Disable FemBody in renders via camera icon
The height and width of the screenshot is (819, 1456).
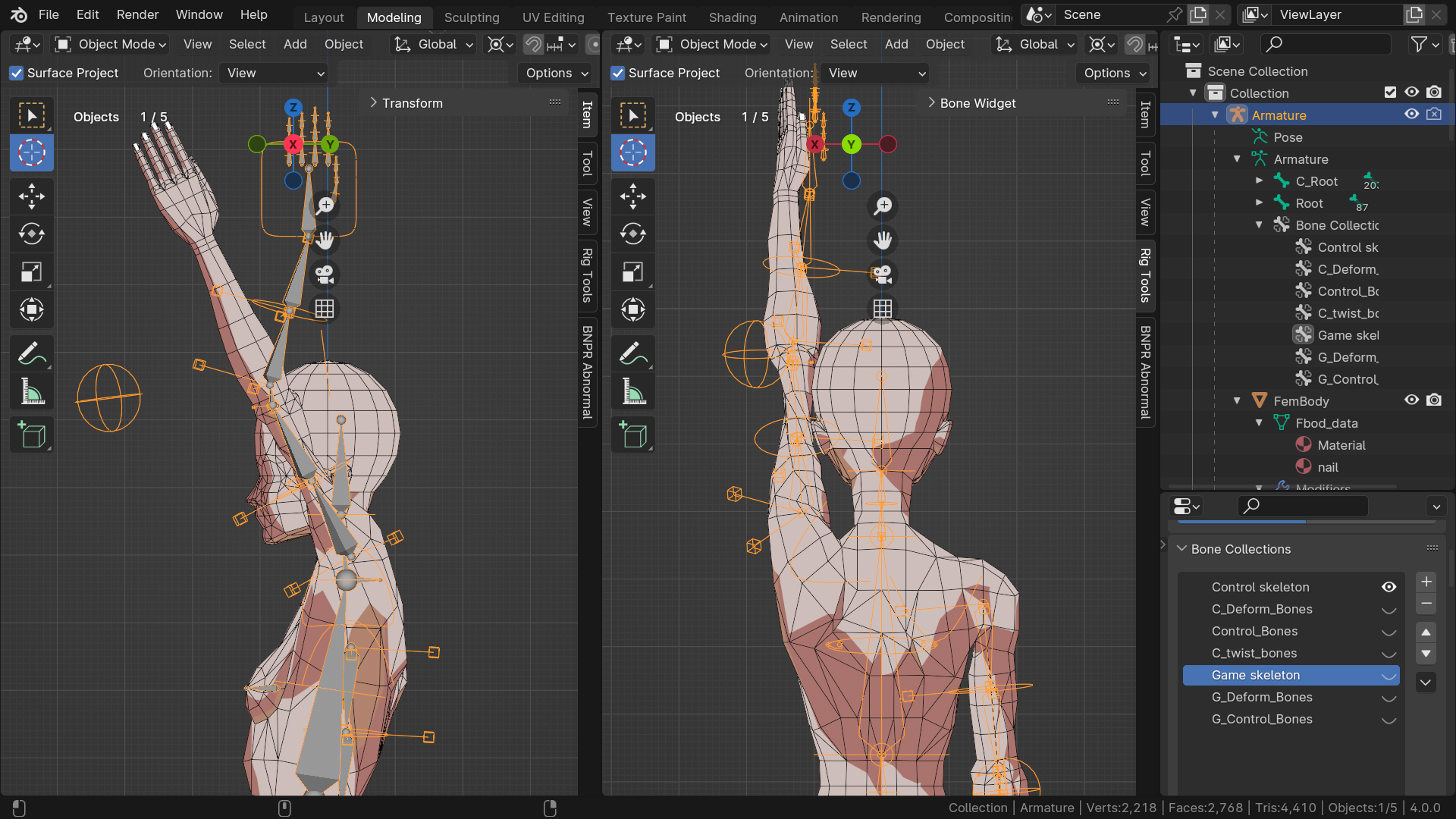tap(1433, 400)
